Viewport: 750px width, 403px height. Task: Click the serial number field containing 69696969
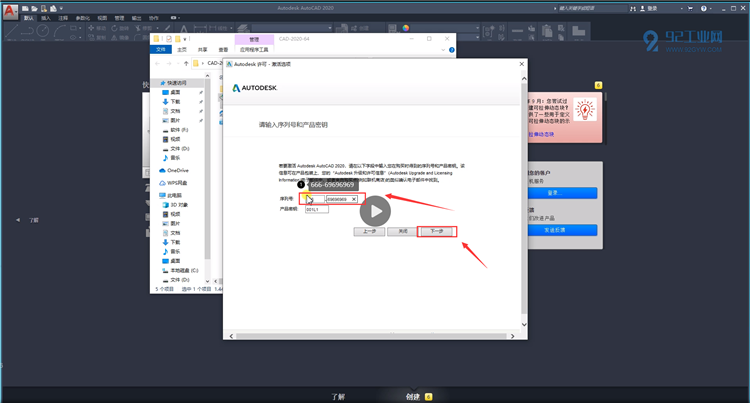click(342, 199)
